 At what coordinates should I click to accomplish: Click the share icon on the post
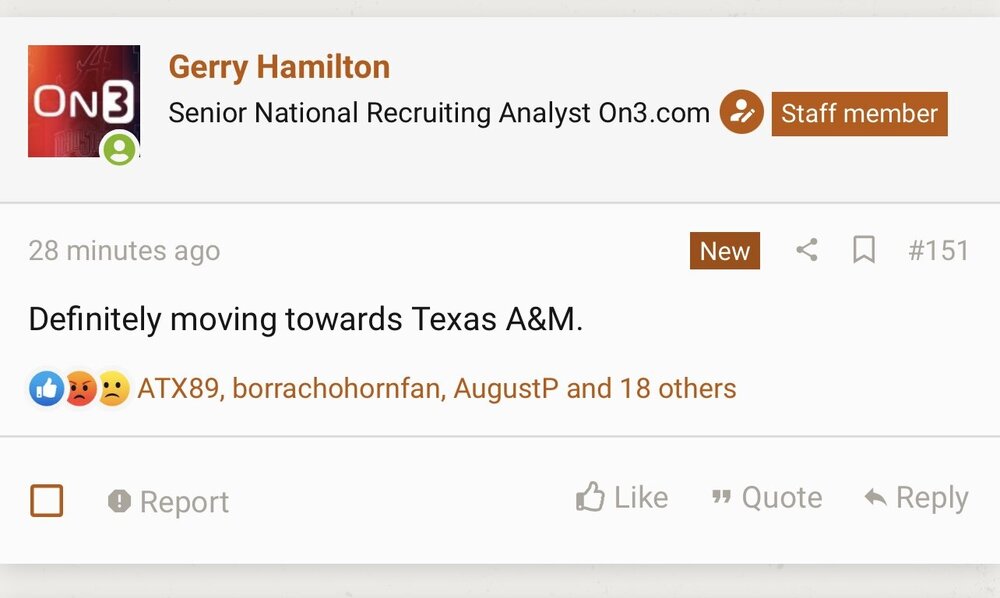(806, 251)
